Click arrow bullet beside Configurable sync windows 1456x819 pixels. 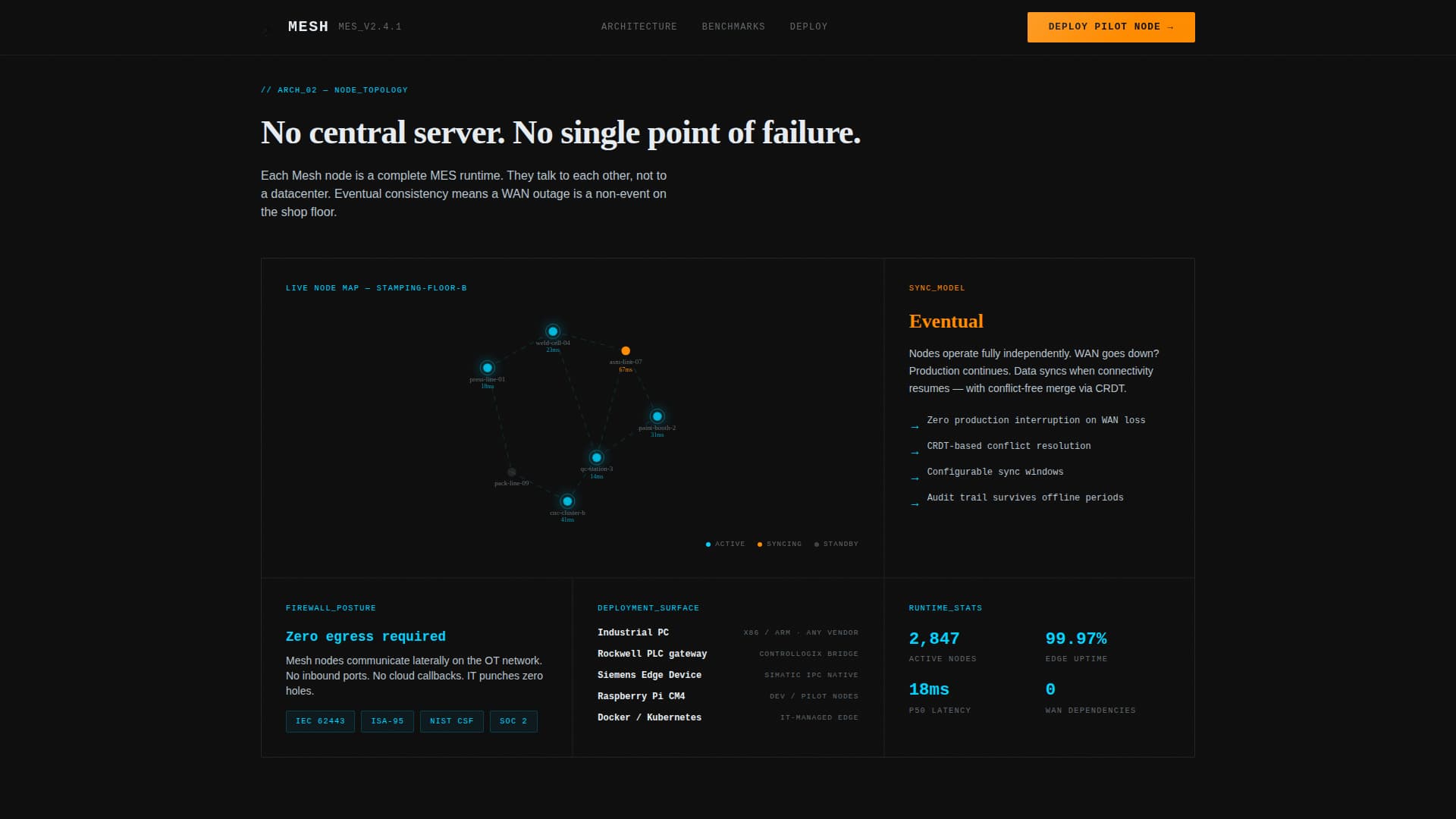coord(914,479)
